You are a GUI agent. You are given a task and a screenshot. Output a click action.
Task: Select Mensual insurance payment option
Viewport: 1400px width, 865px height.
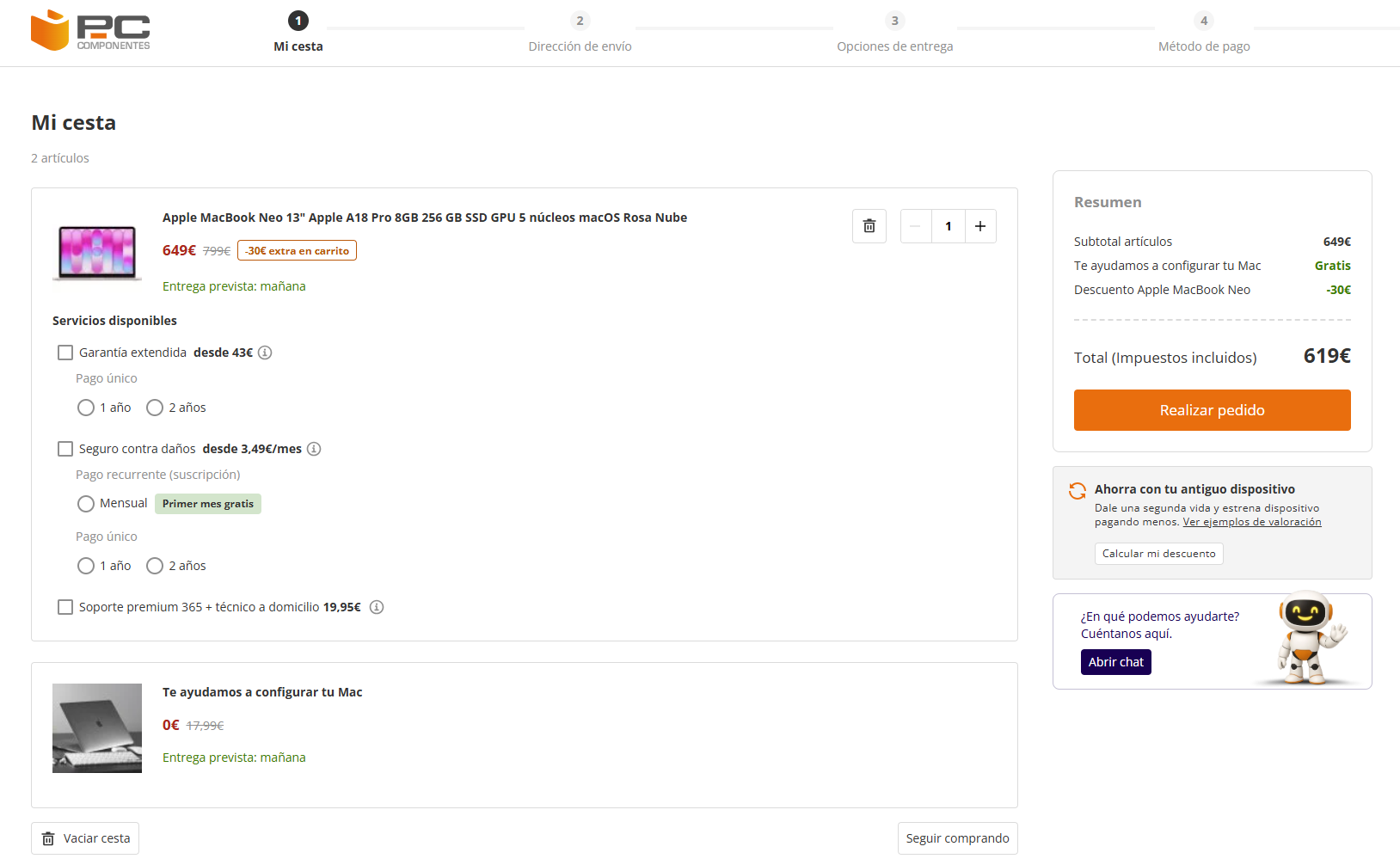86,504
